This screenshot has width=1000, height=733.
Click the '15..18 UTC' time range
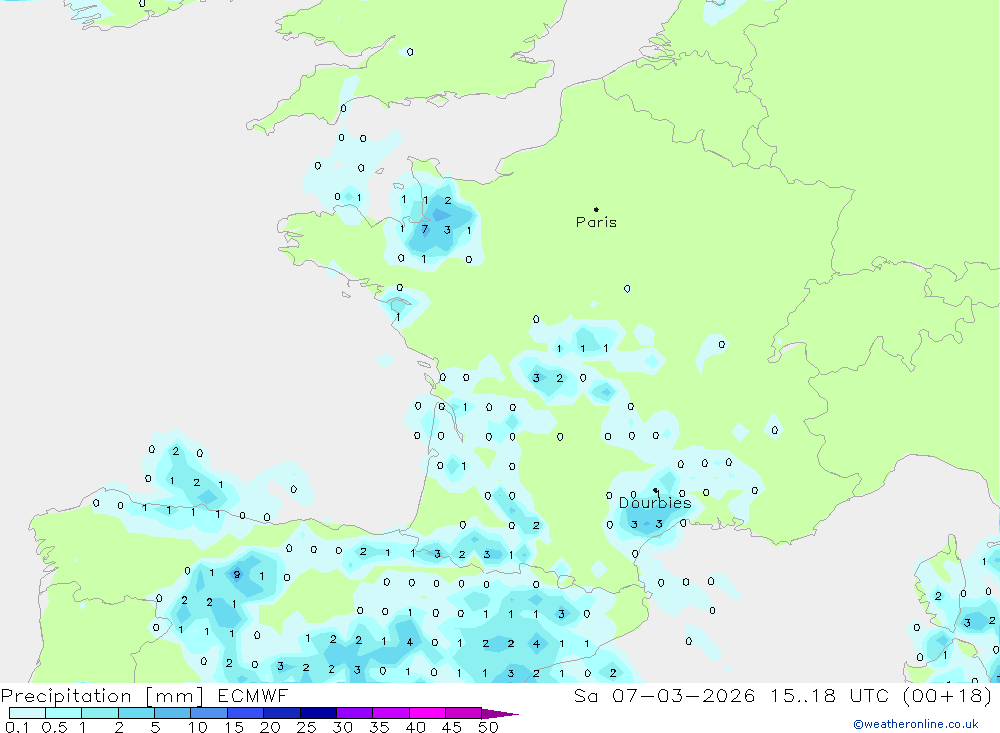pyautogui.click(x=830, y=696)
